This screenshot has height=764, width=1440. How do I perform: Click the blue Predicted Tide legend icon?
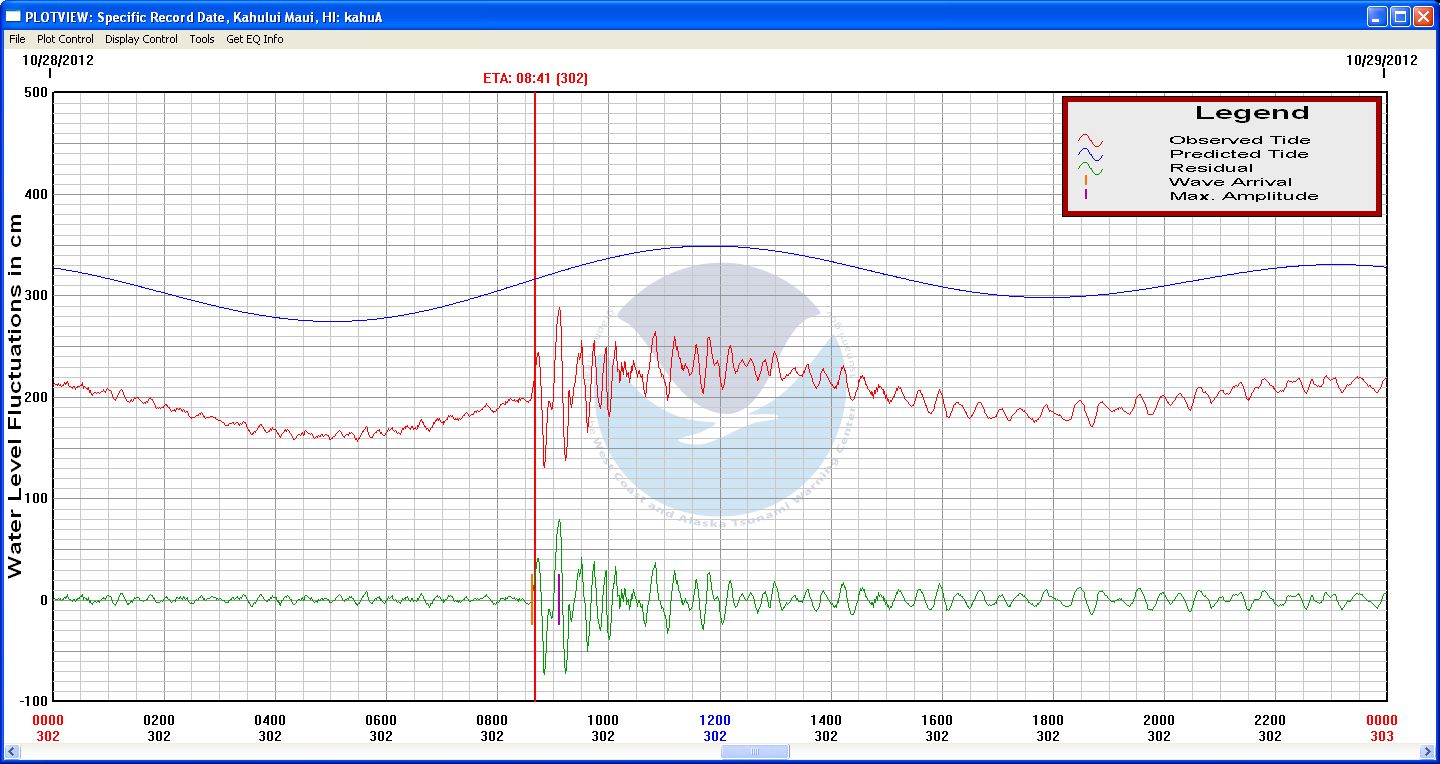click(x=1089, y=155)
